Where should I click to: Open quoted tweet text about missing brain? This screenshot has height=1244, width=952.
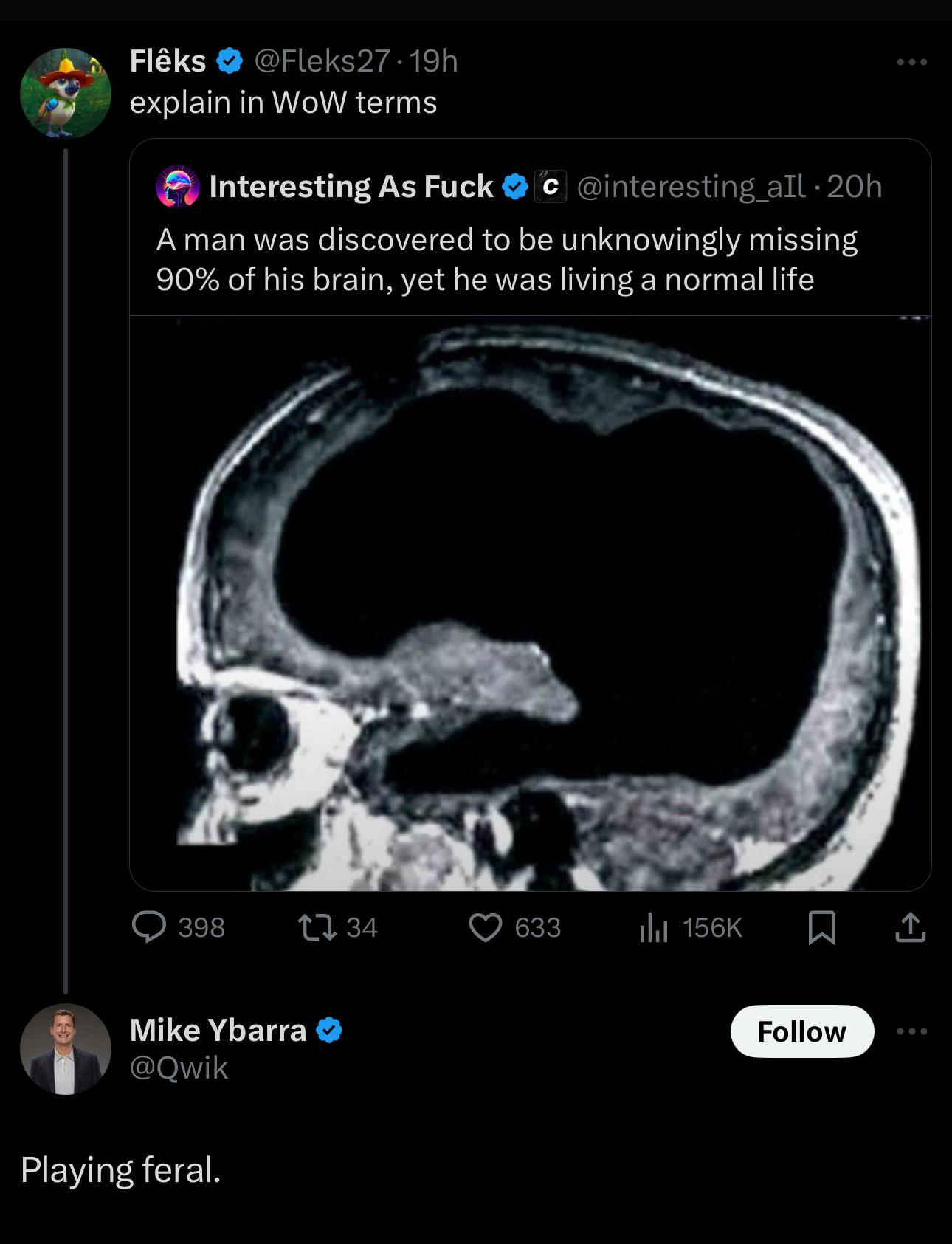506,259
